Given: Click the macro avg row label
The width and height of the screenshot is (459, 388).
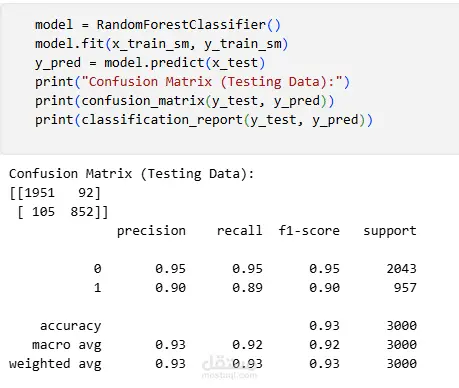Looking at the screenshot, I should coord(67,345).
